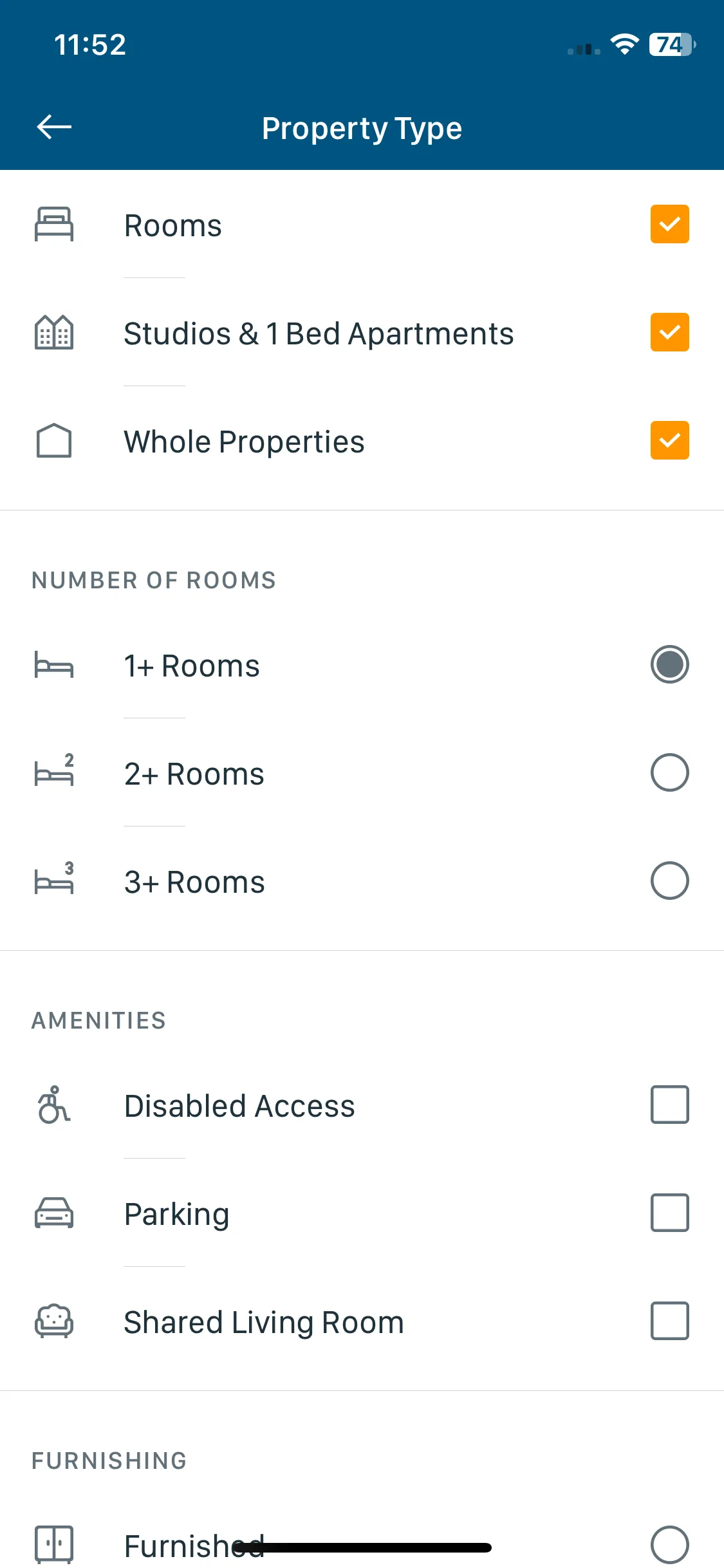Screen dimensions: 724x1568
Task: Tap the sofa Shared Living Room icon
Action: [54, 1321]
